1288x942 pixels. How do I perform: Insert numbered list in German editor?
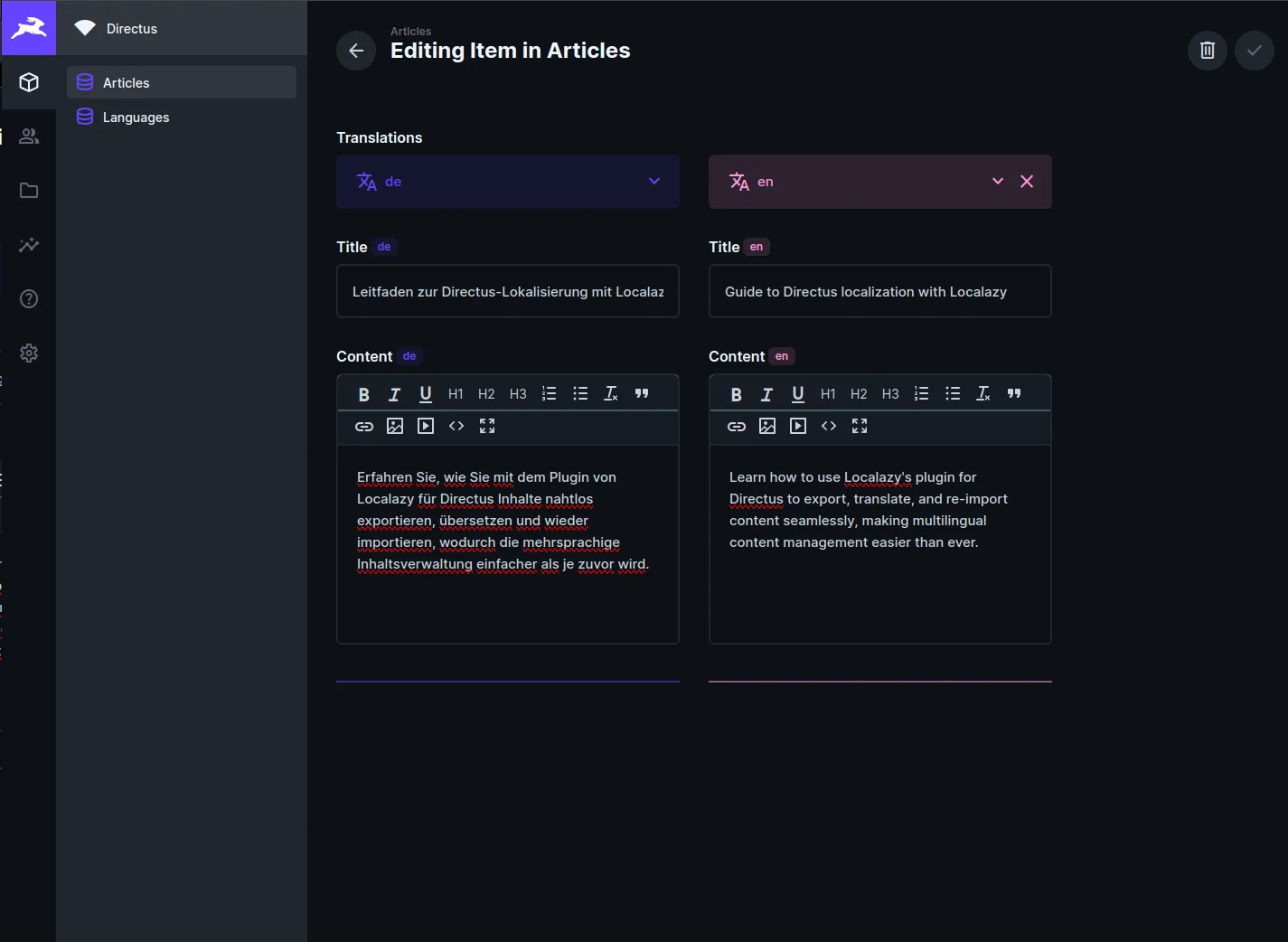[x=549, y=393]
